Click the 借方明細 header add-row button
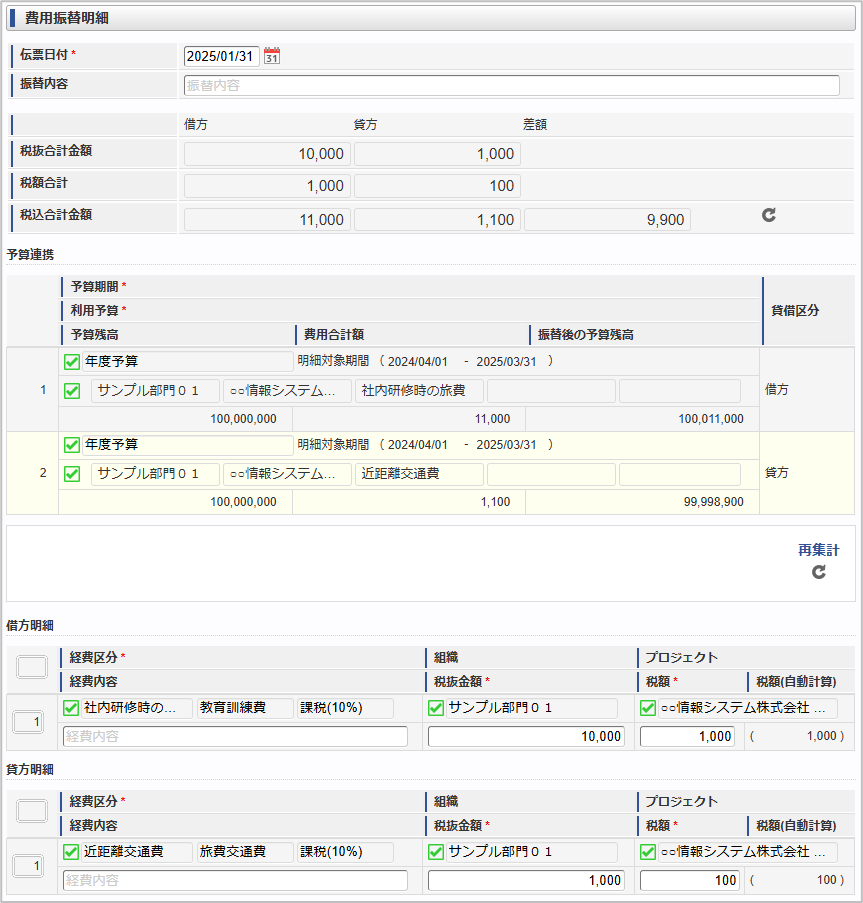The height and width of the screenshot is (903, 863). coord(32,668)
